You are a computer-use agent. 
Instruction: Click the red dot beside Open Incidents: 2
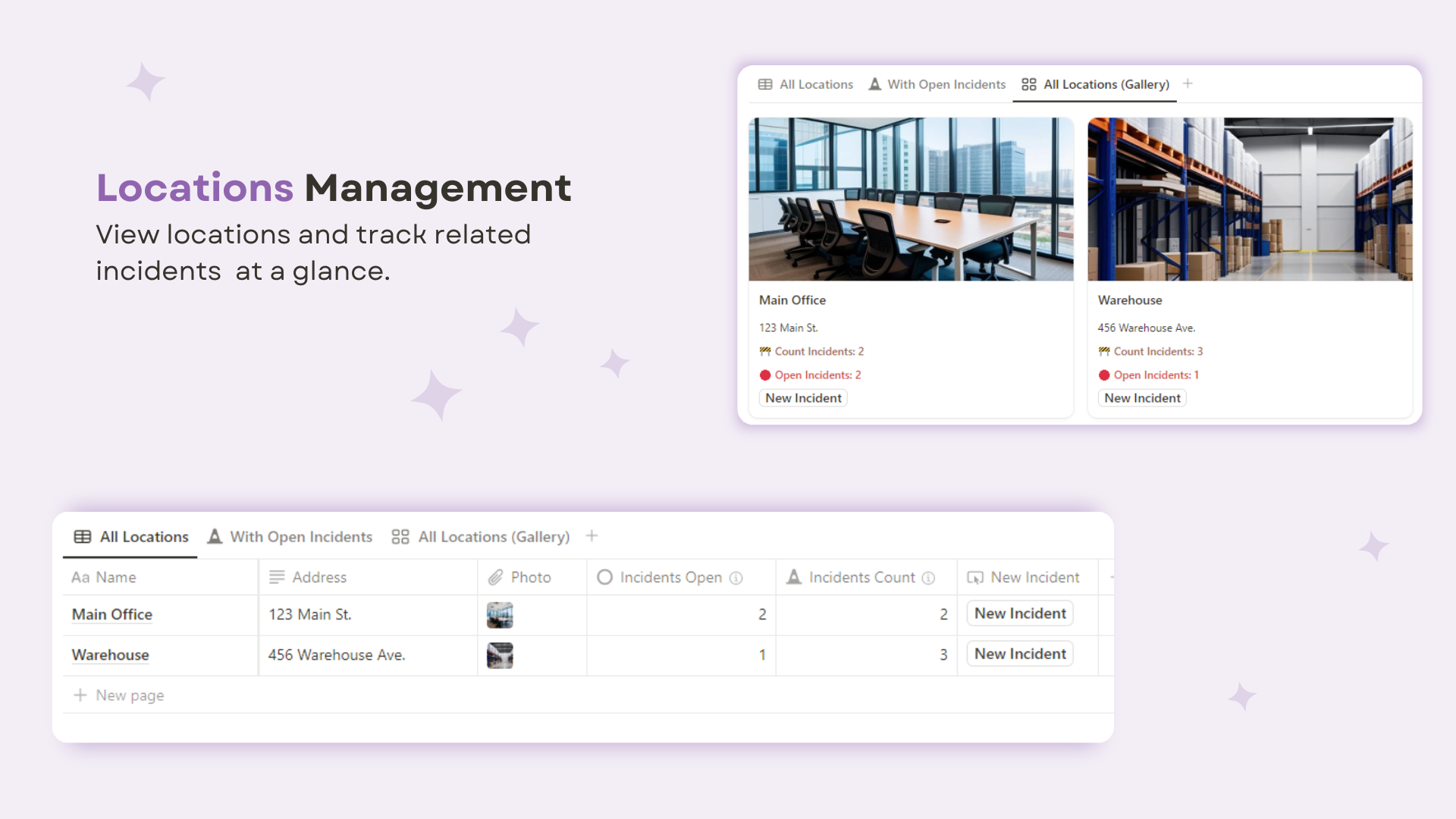[x=765, y=375]
